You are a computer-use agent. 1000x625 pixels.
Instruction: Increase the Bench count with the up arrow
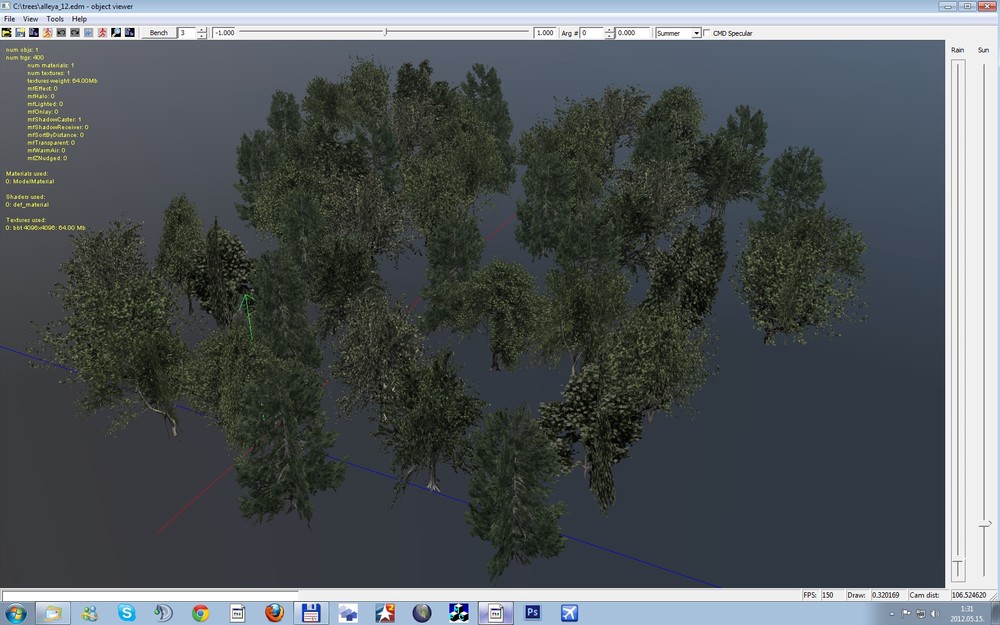click(202, 30)
